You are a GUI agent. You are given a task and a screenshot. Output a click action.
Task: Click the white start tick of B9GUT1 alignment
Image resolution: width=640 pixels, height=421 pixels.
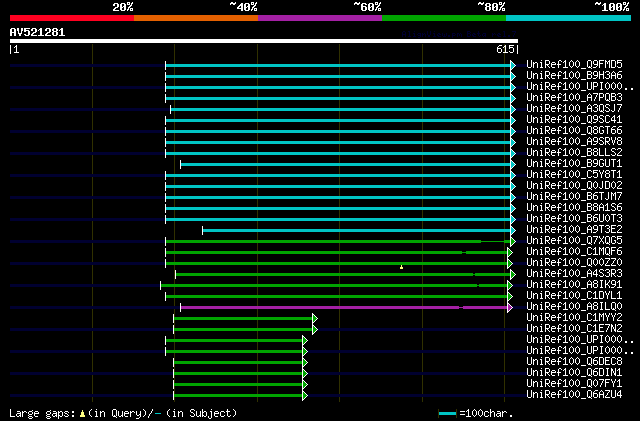pos(180,165)
